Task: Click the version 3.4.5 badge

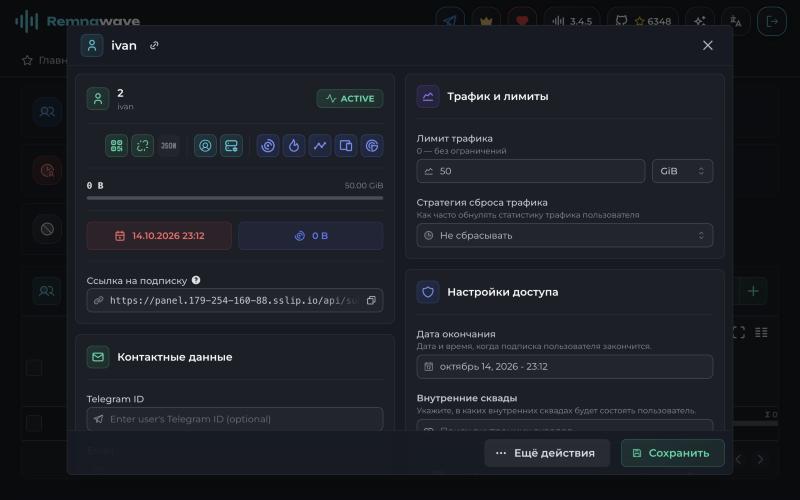Action: 571,21
